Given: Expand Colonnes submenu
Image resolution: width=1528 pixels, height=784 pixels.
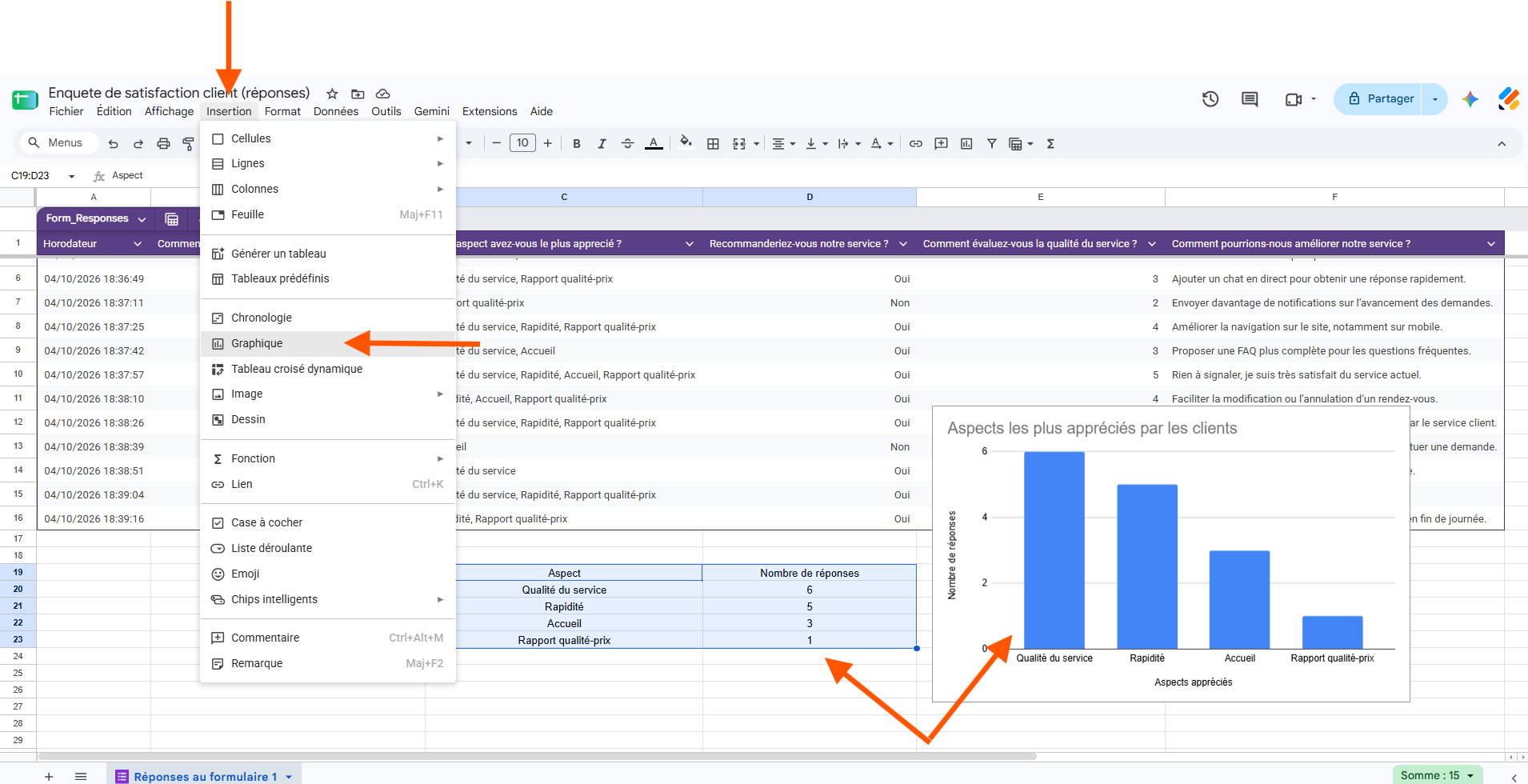Looking at the screenshot, I should (328, 189).
